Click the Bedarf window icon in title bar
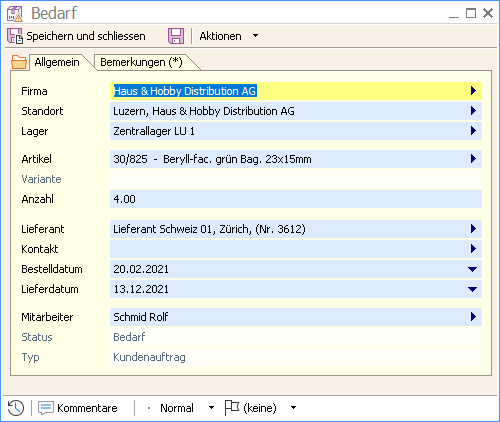This screenshot has height=422, width=500. pos(15,14)
